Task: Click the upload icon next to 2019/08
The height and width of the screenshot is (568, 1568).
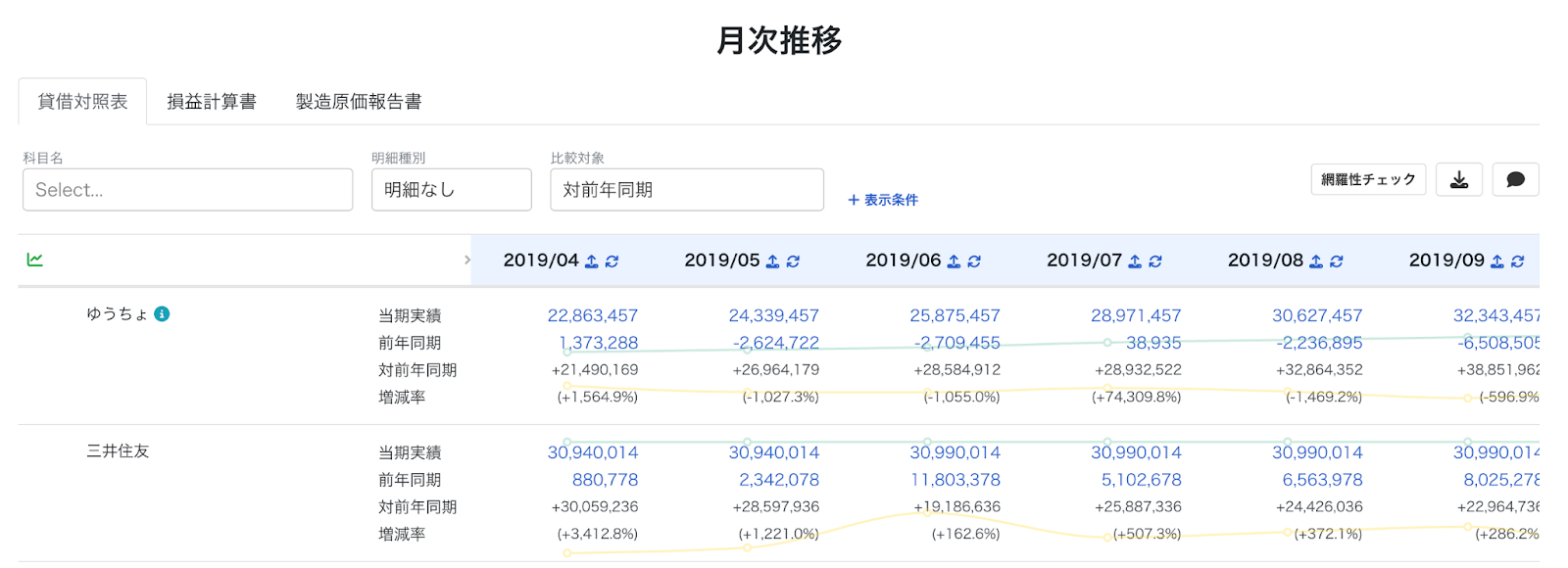Action: 1316,261
